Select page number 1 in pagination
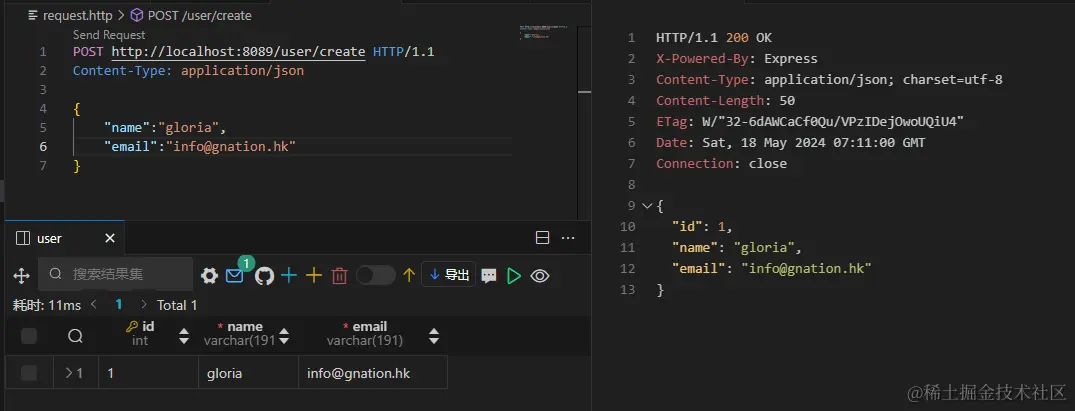The width and height of the screenshot is (1075, 411). (x=119, y=304)
